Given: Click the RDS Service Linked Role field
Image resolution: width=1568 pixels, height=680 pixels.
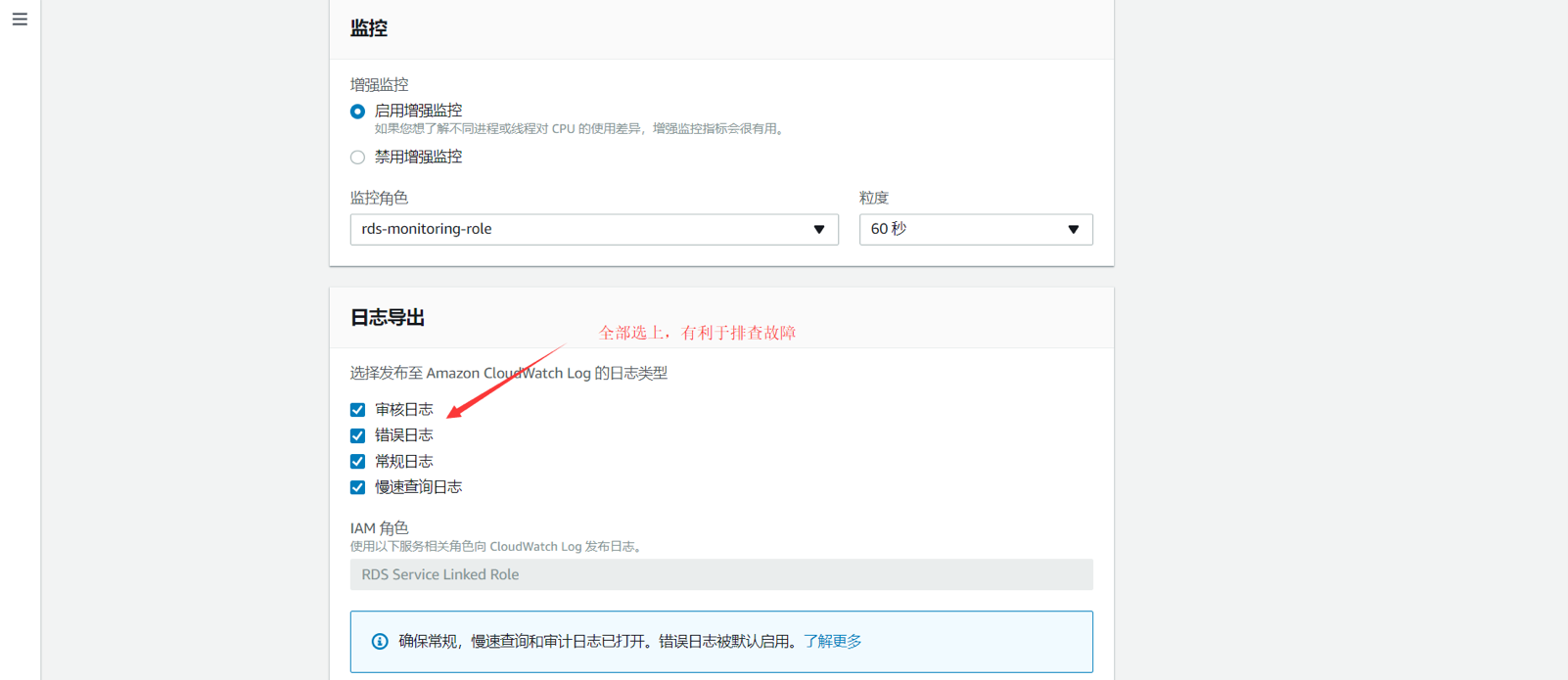Looking at the screenshot, I should [721, 575].
